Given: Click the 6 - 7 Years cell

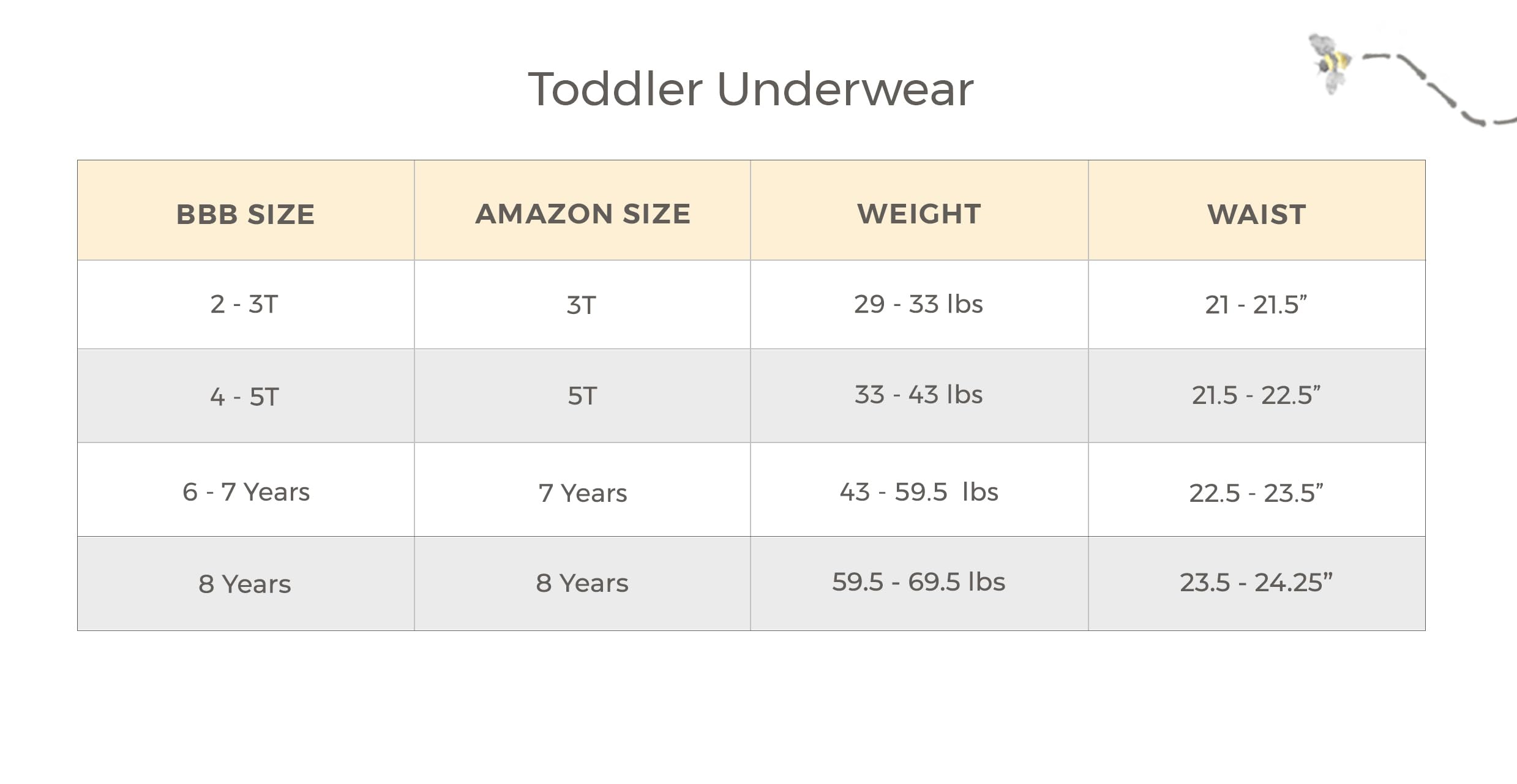Looking at the screenshot, I should coord(245,490).
